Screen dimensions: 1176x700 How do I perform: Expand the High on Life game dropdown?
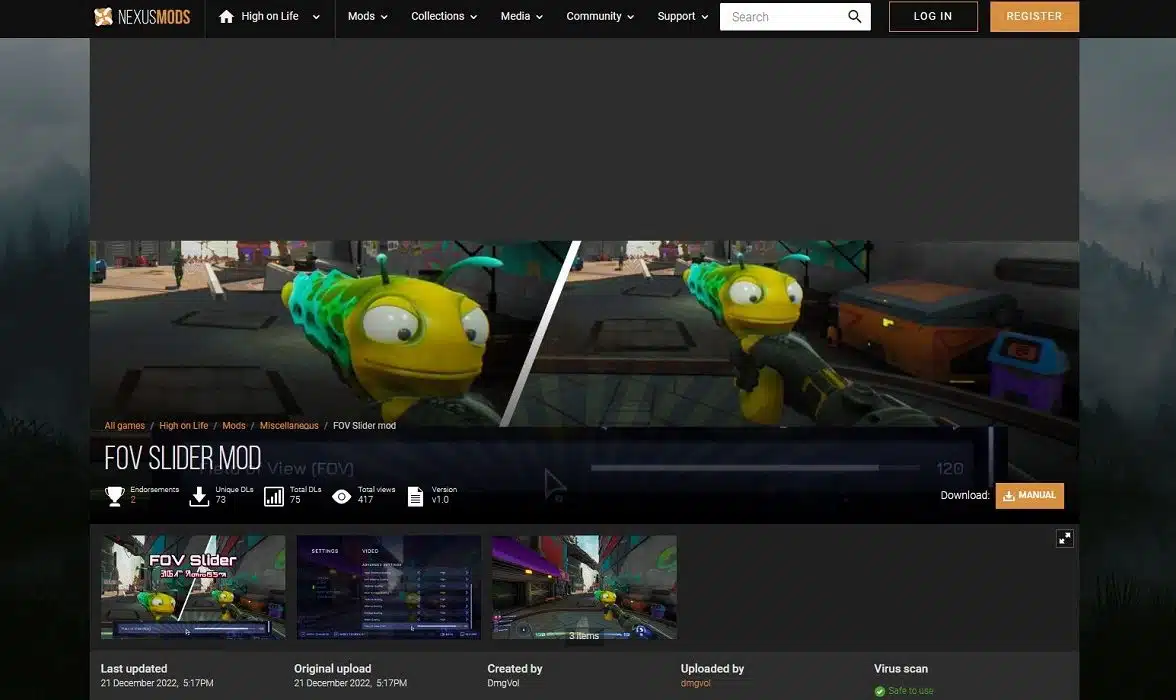coord(316,17)
